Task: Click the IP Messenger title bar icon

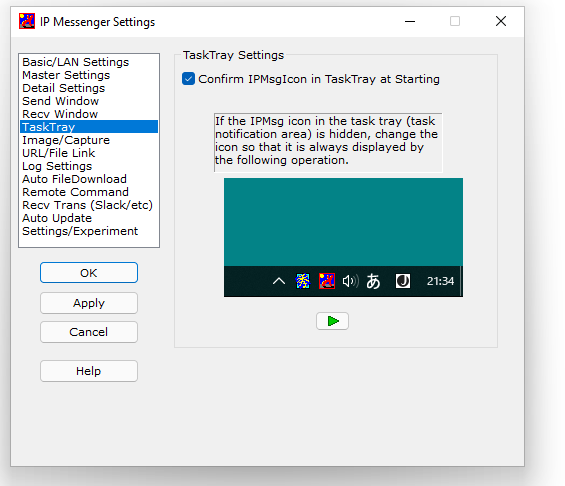Action: pos(27,21)
